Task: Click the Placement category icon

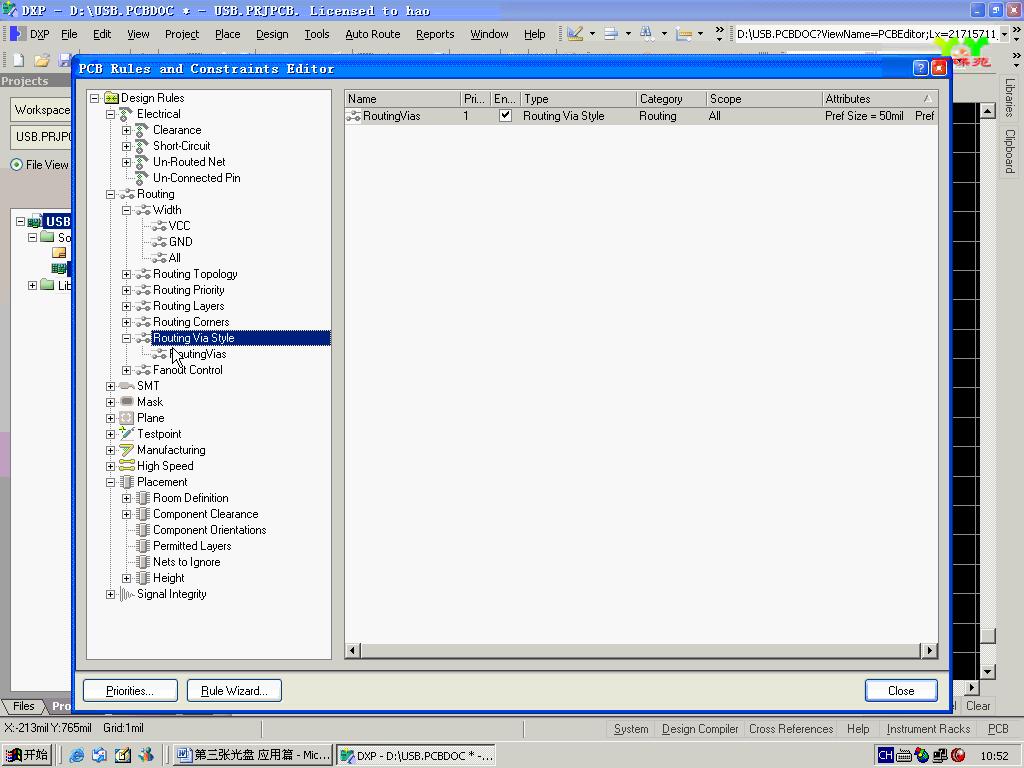Action: 127,482
